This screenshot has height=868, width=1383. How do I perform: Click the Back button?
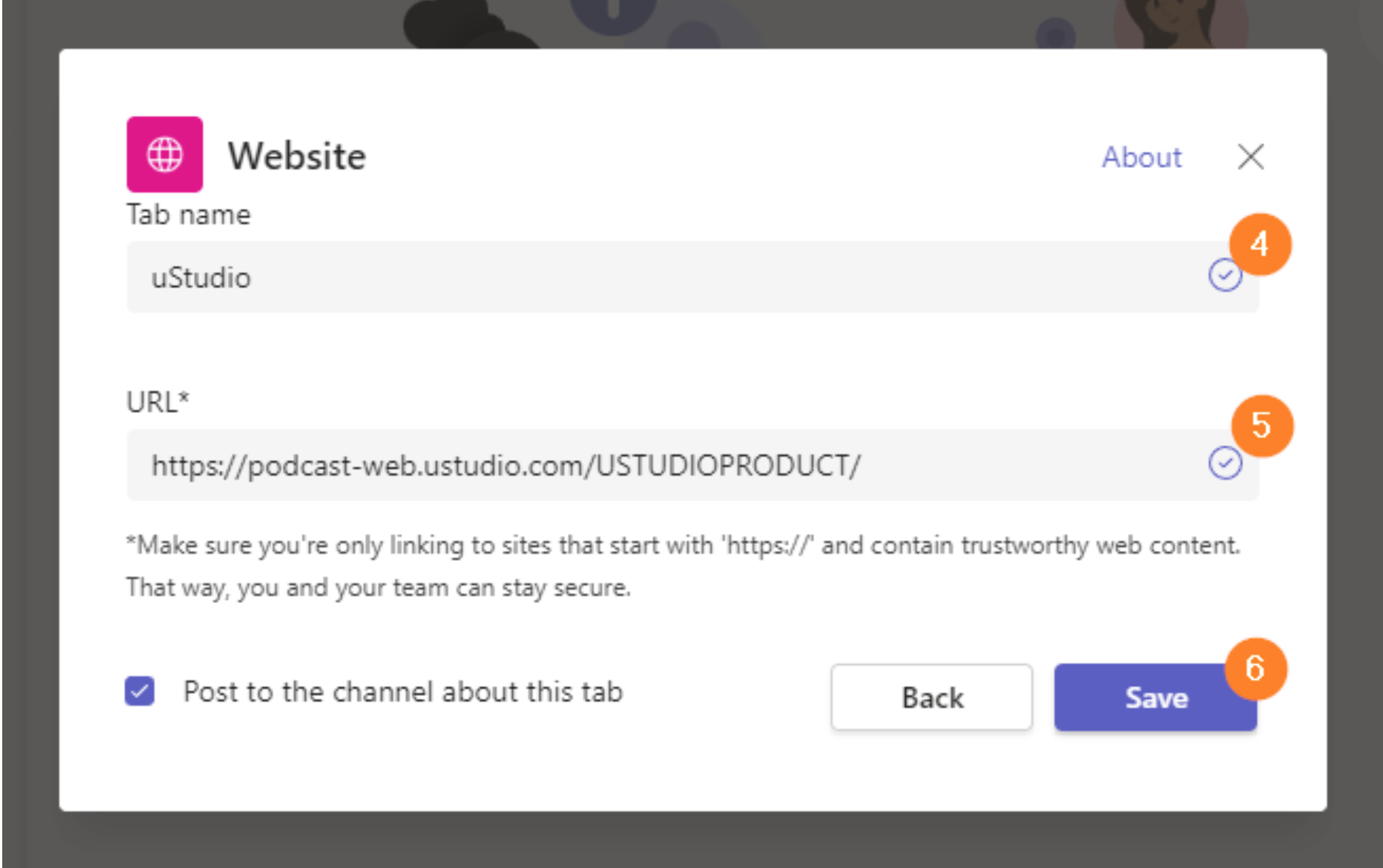point(931,697)
